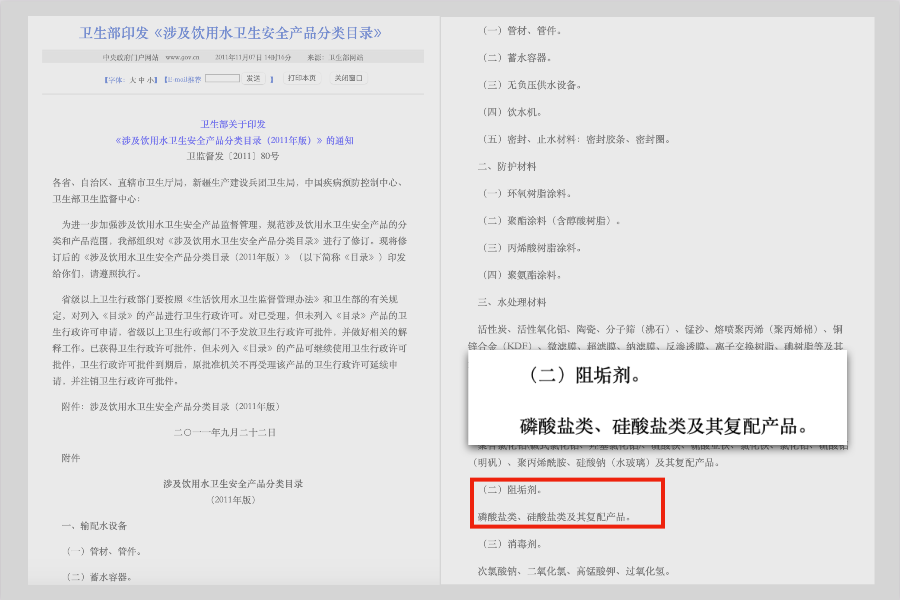Viewport: 900px width, 600px height.
Task: Click the item (三) 丙烯酸树脂涂料
Action: (532, 248)
